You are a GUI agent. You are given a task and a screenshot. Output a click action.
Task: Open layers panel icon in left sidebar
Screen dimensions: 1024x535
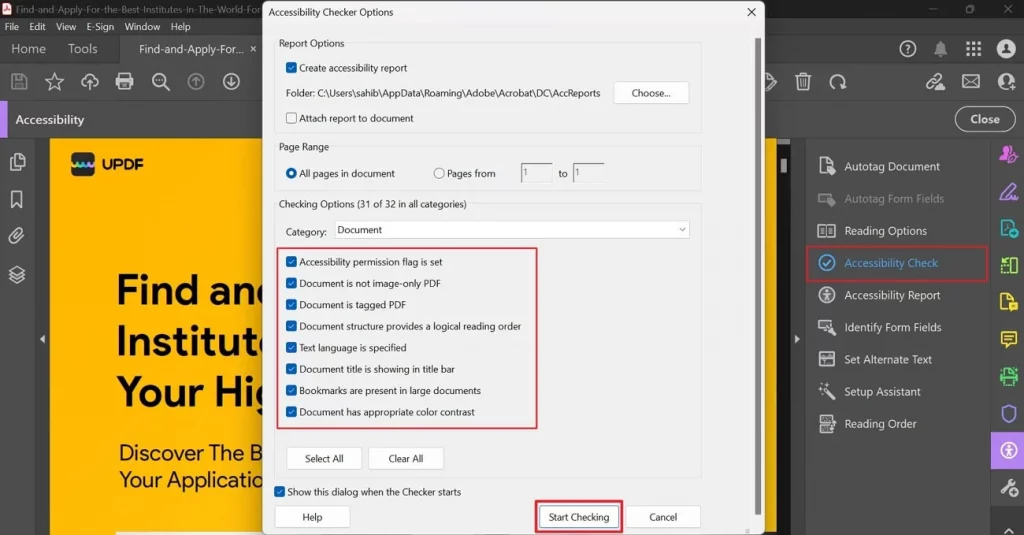point(17,274)
